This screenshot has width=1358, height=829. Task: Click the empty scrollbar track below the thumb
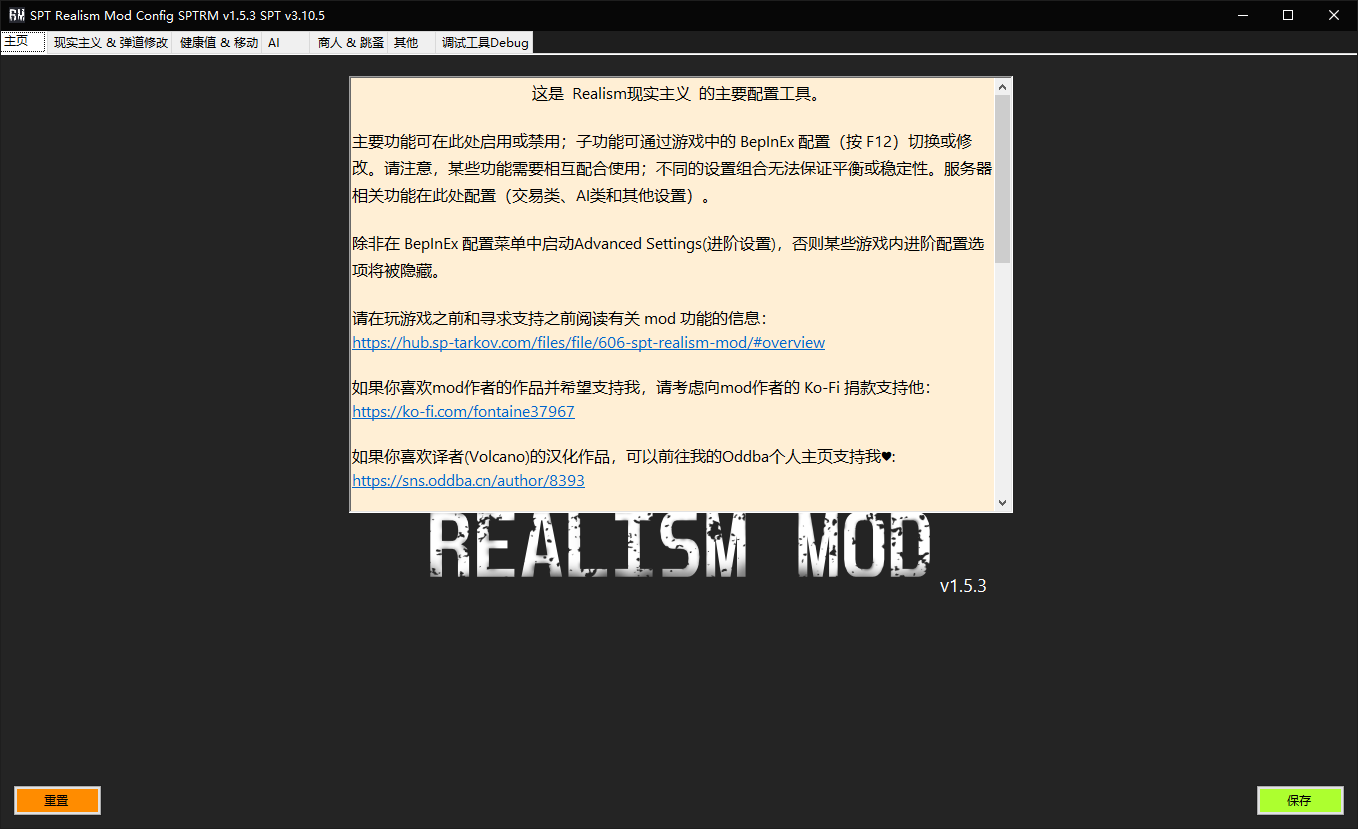[1002, 380]
